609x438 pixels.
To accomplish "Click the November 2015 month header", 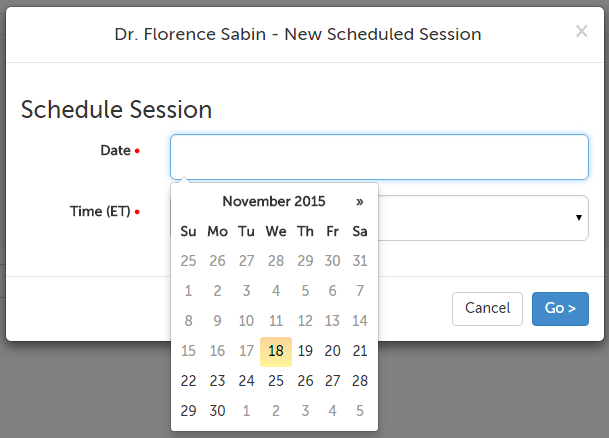I will tap(274, 201).
